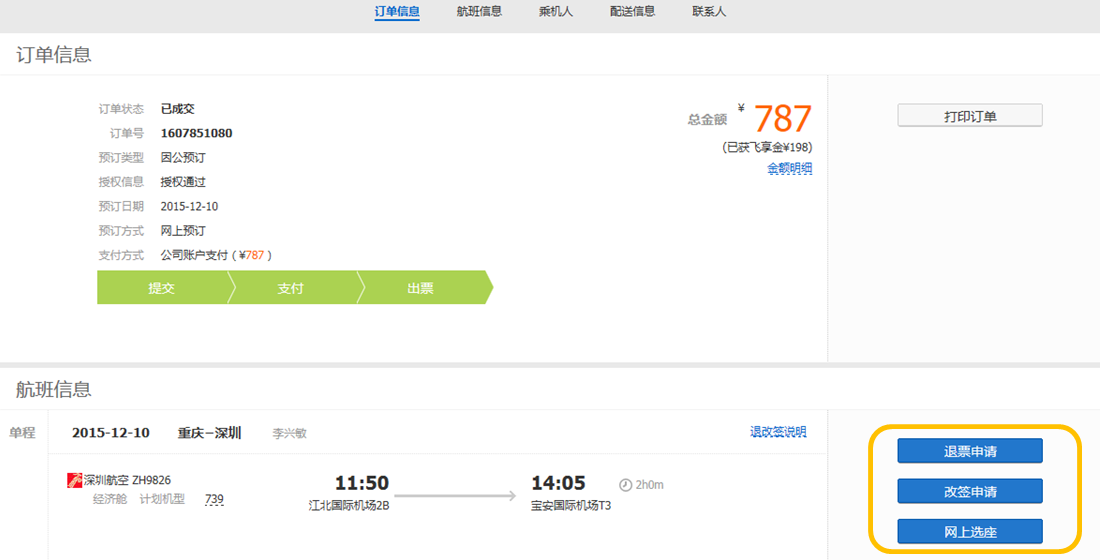This screenshot has height=560, width=1100.
Task: Click the Shenzhen Airlines logo icon
Action: click(x=74, y=481)
